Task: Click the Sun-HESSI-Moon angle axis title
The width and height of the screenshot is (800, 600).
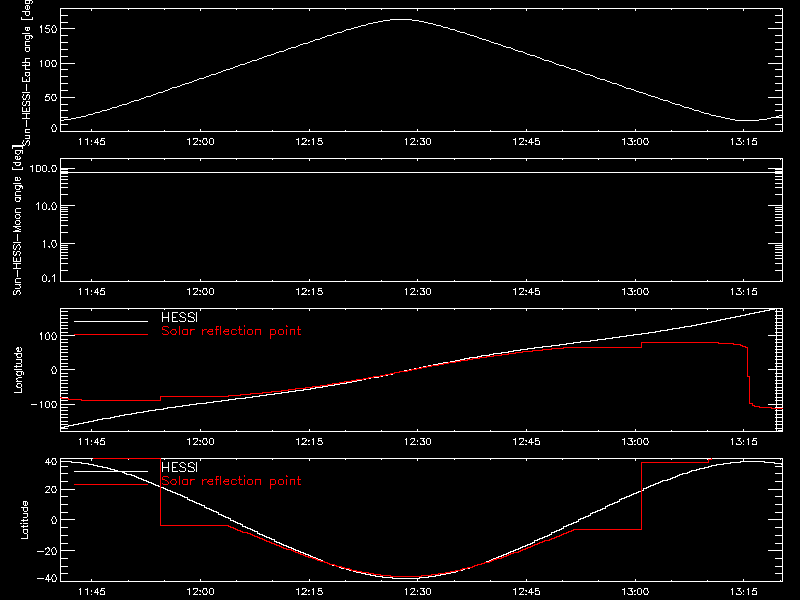Action: (x=17, y=221)
